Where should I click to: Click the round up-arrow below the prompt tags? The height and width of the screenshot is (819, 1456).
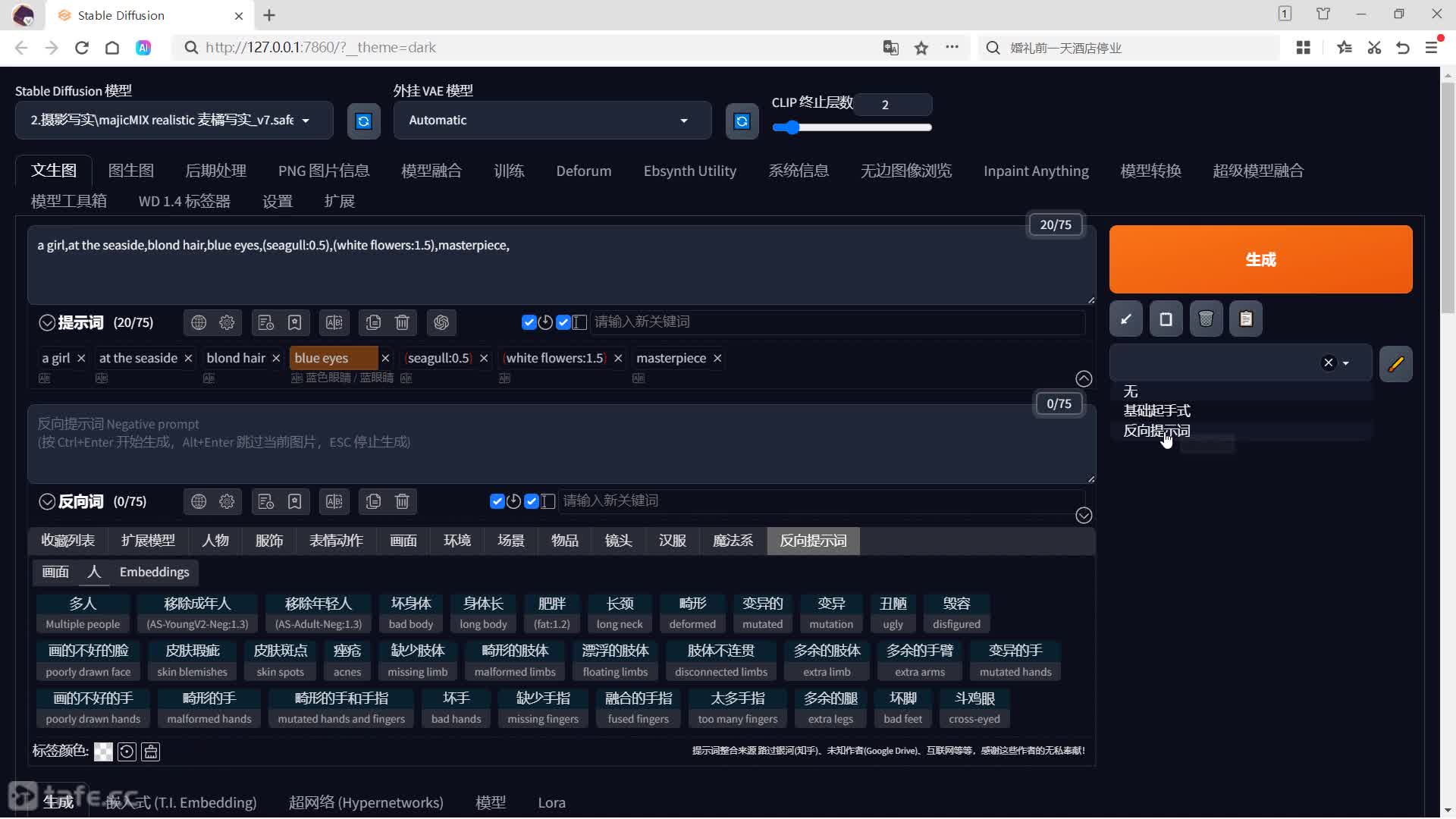point(1084,378)
